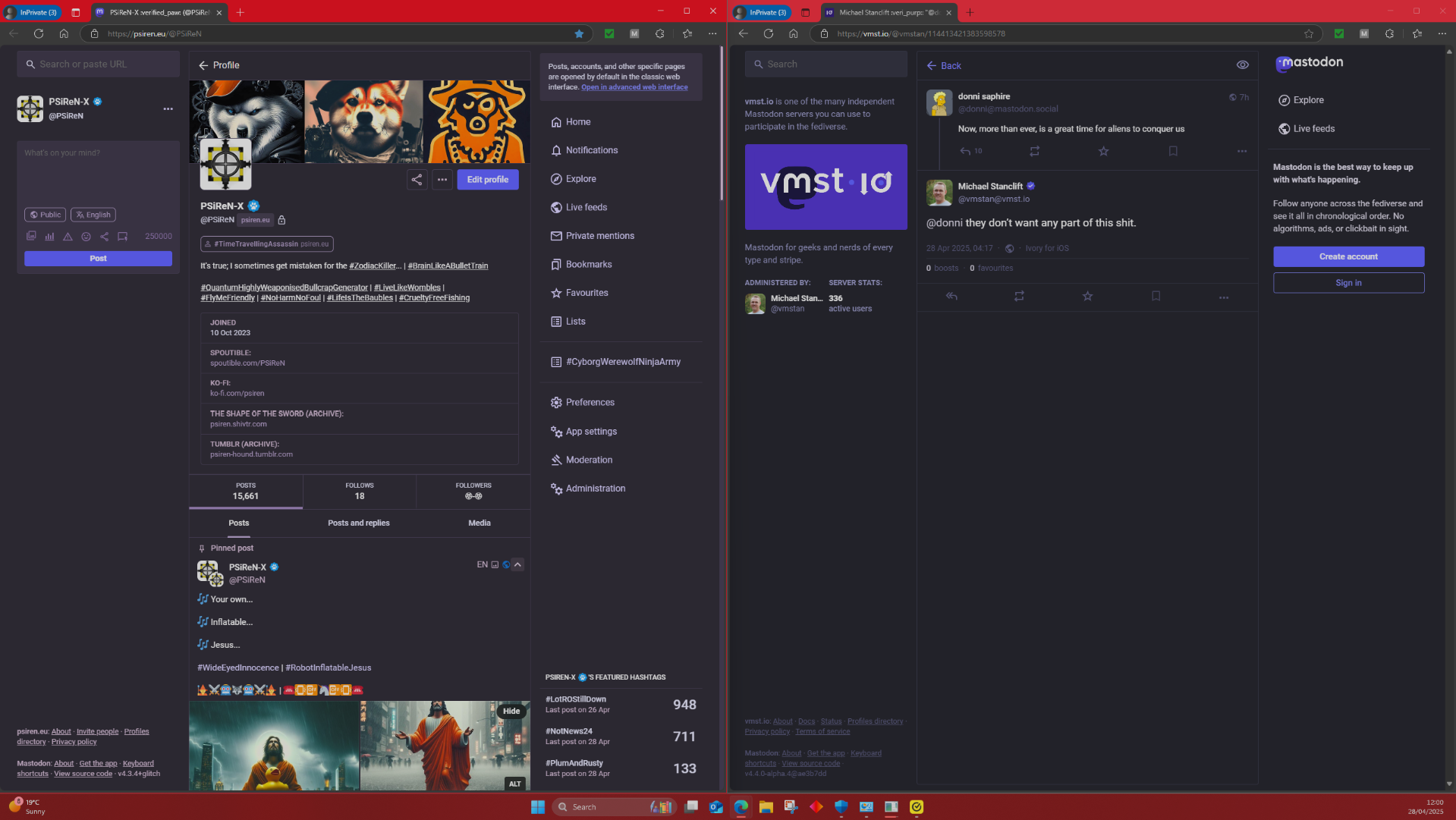The width and height of the screenshot is (1456, 820).
Task: Click the Open in advanced web interface link
Action: pyautogui.click(x=634, y=87)
